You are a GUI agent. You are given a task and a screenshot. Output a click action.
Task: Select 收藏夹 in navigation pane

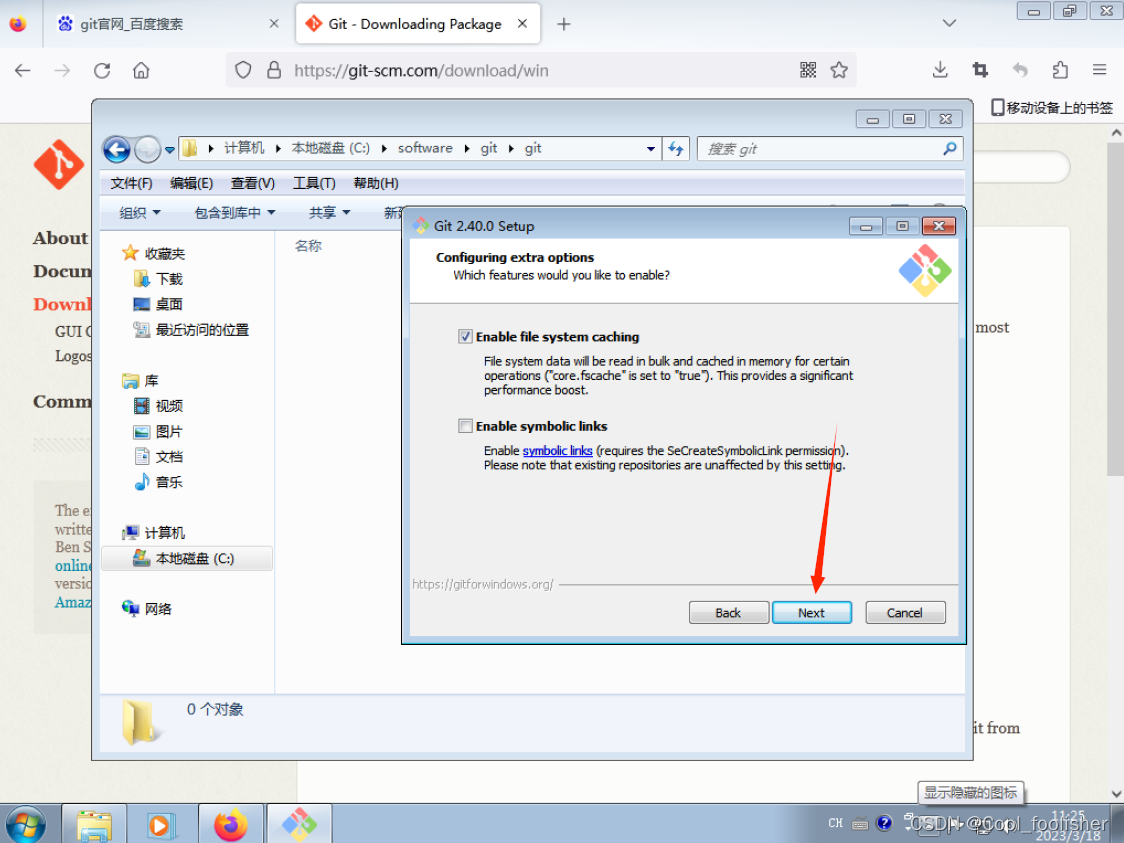[153, 253]
